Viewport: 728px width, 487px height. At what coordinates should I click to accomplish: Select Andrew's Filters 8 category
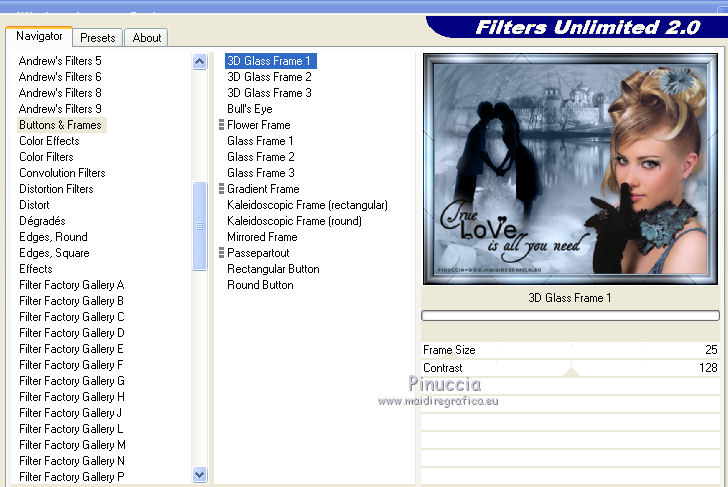click(x=60, y=93)
